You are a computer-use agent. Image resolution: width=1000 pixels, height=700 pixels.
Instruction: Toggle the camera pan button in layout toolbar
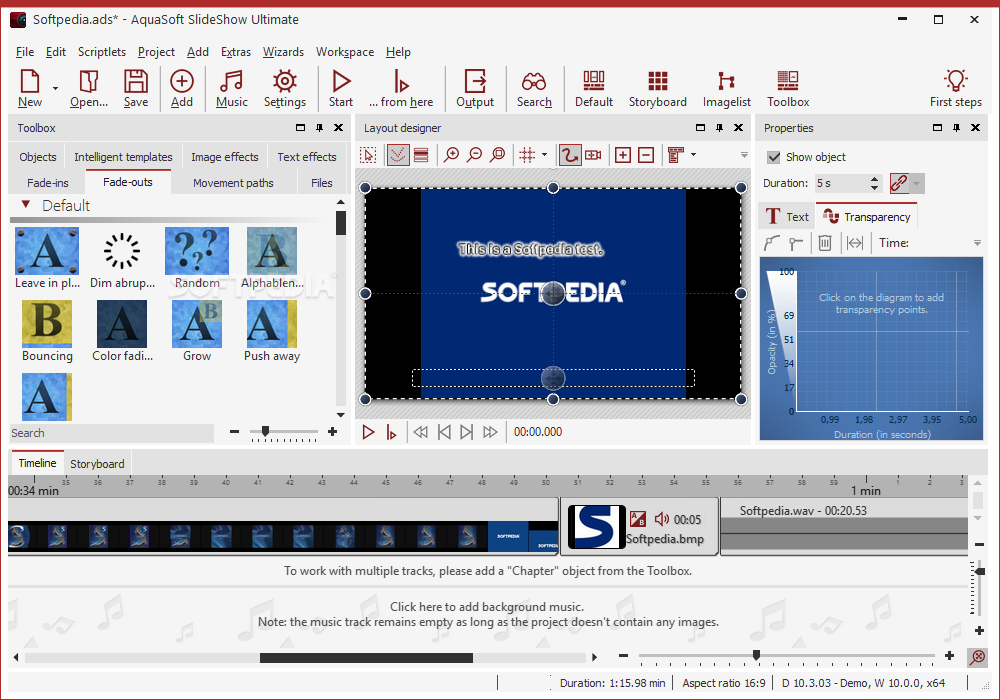pos(593,155)
